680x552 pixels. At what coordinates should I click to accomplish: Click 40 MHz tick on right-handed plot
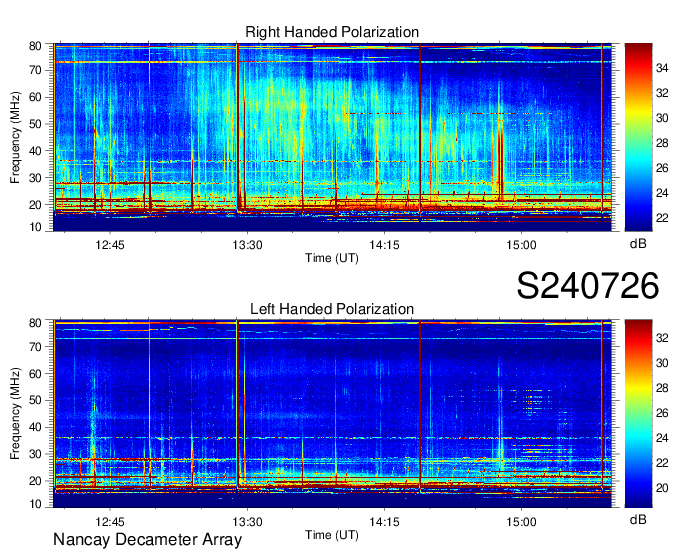click(35, 151)
